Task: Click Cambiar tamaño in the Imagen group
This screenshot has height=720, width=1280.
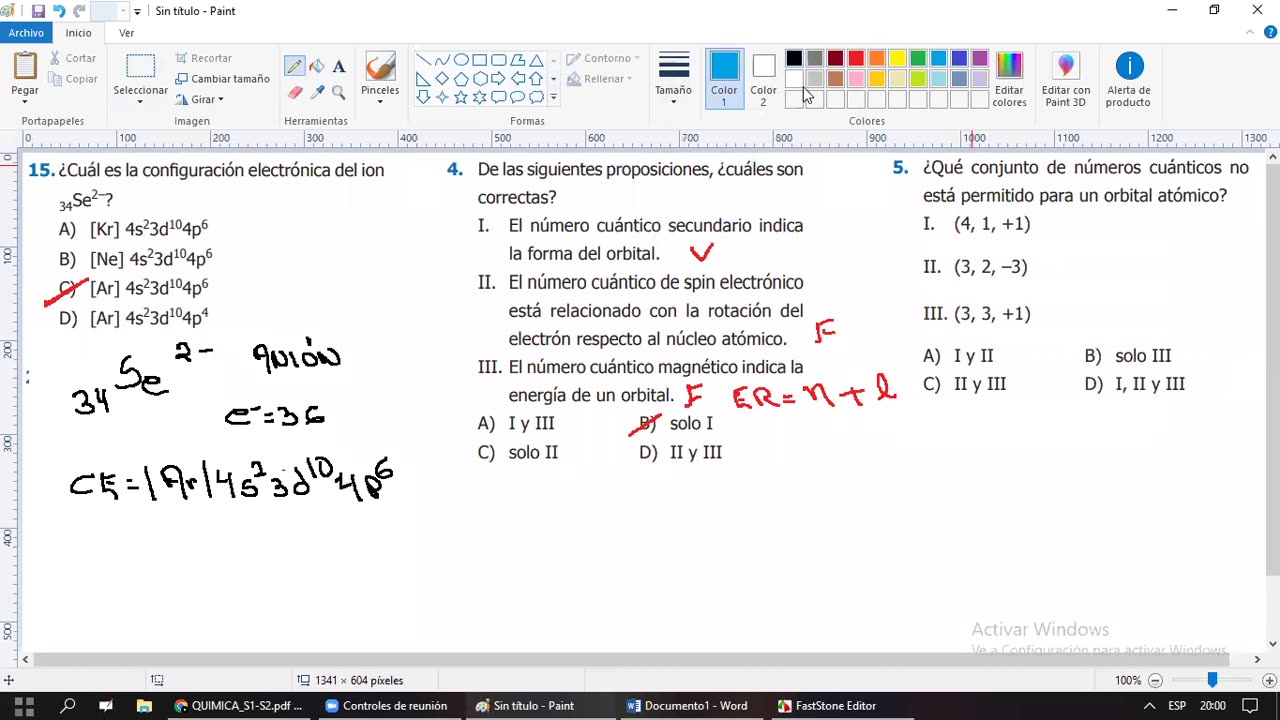Action: 222,79
